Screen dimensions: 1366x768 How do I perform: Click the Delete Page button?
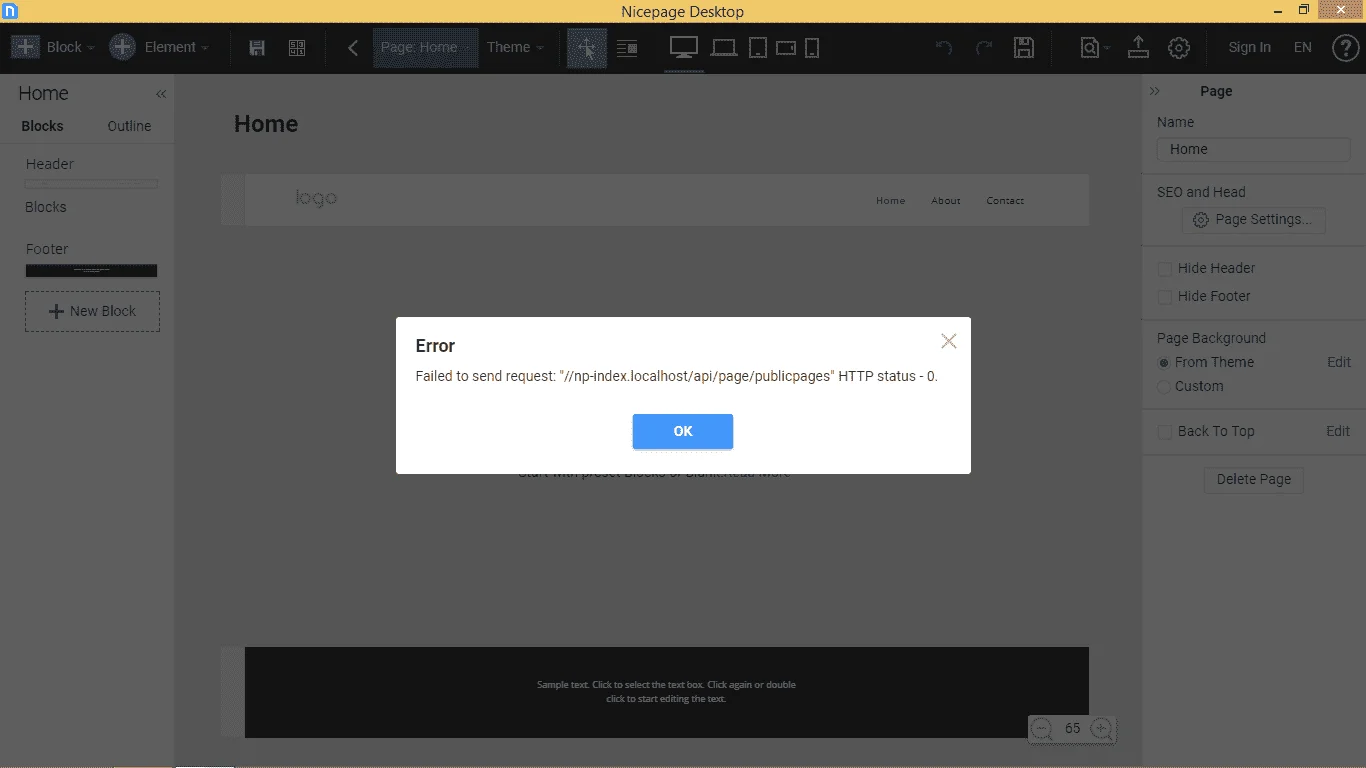coord(1254,479)
